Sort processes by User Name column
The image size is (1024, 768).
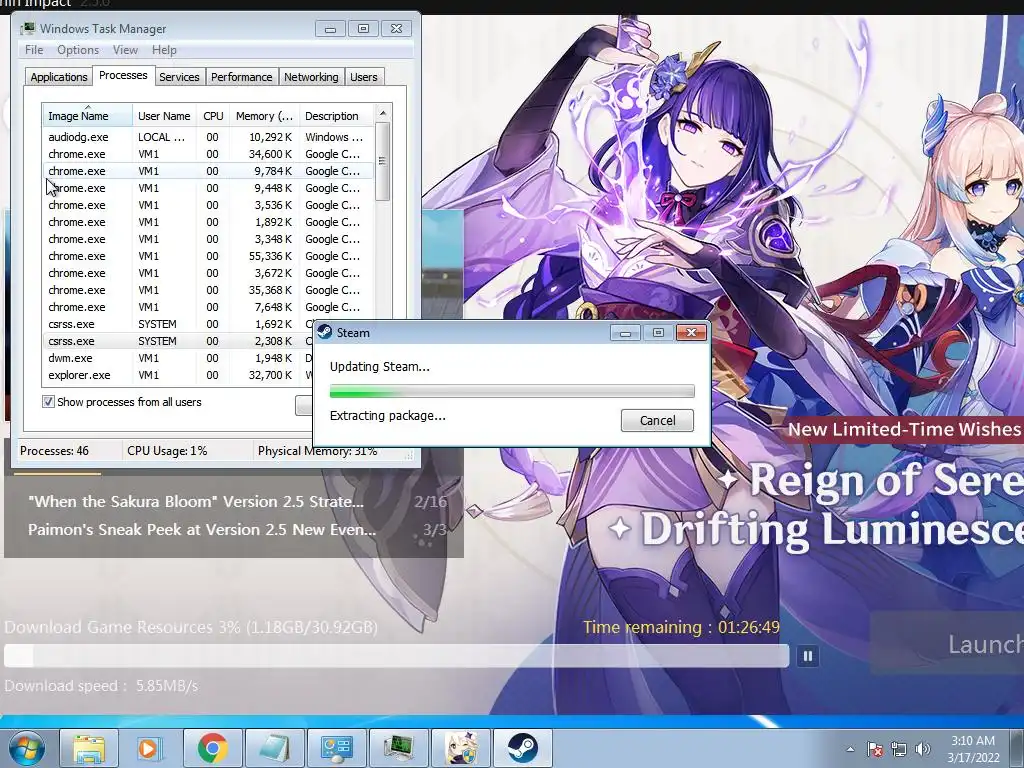point(164,116)
